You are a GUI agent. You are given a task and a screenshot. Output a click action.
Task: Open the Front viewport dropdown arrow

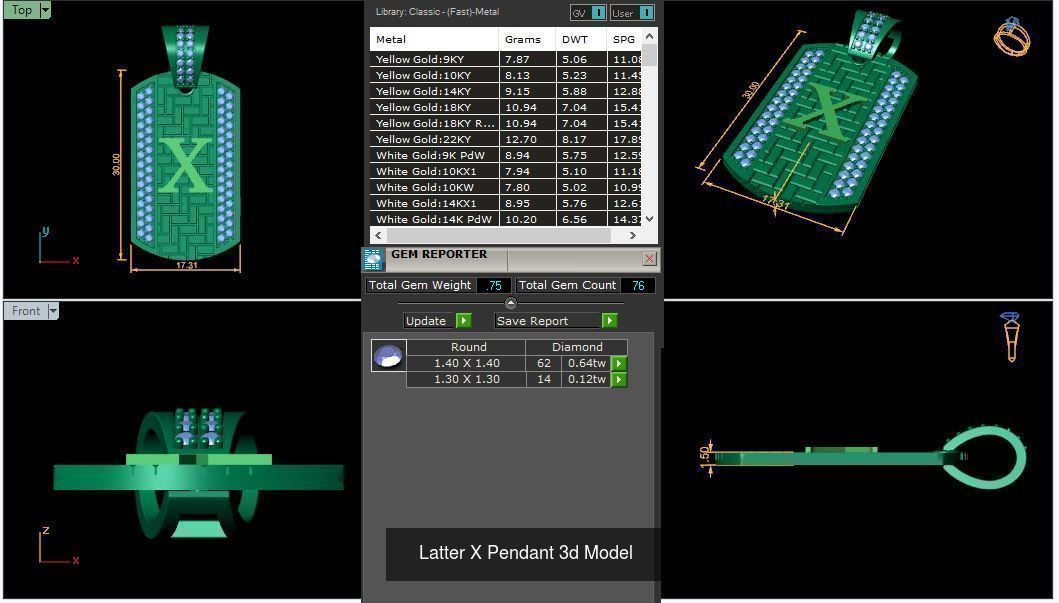pyautogui.click(x=53, y=311)
